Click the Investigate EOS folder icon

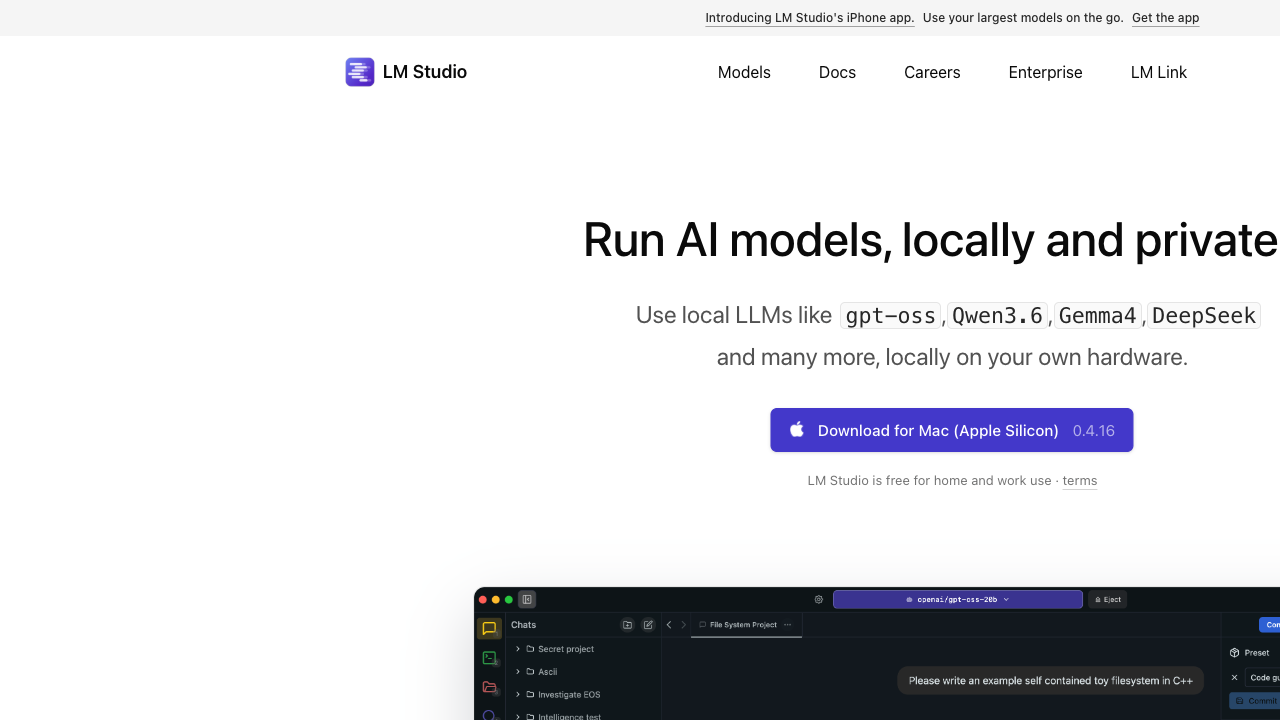[531, 695]
